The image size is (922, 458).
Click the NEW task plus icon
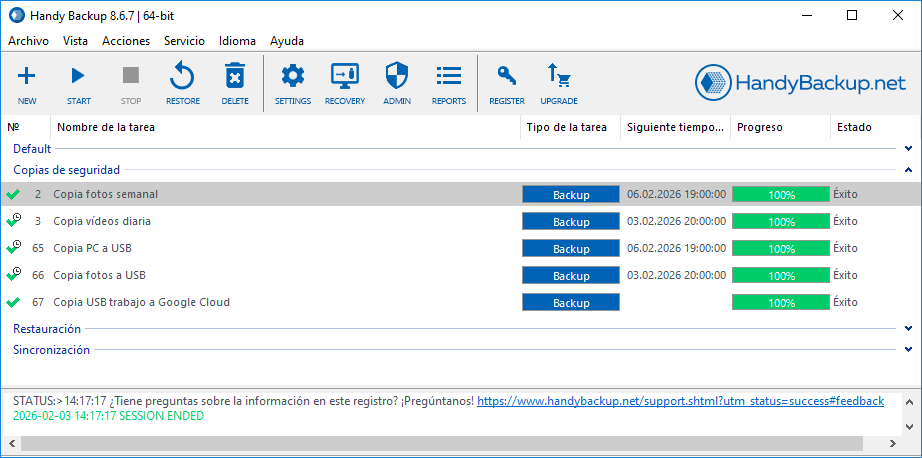tap(27, 77)
